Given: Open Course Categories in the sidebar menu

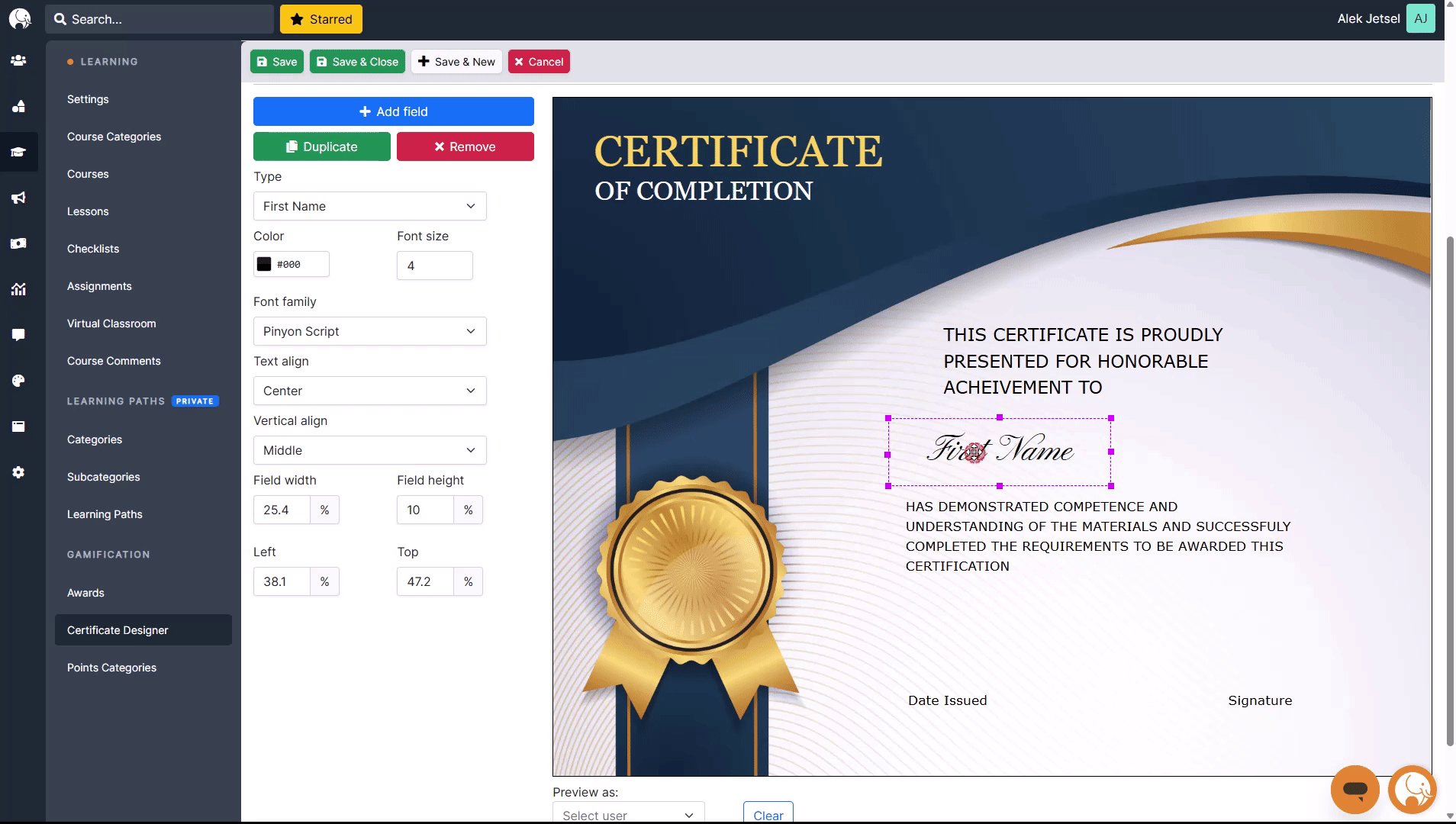Looking at the screenshot, I should (114, 137).
